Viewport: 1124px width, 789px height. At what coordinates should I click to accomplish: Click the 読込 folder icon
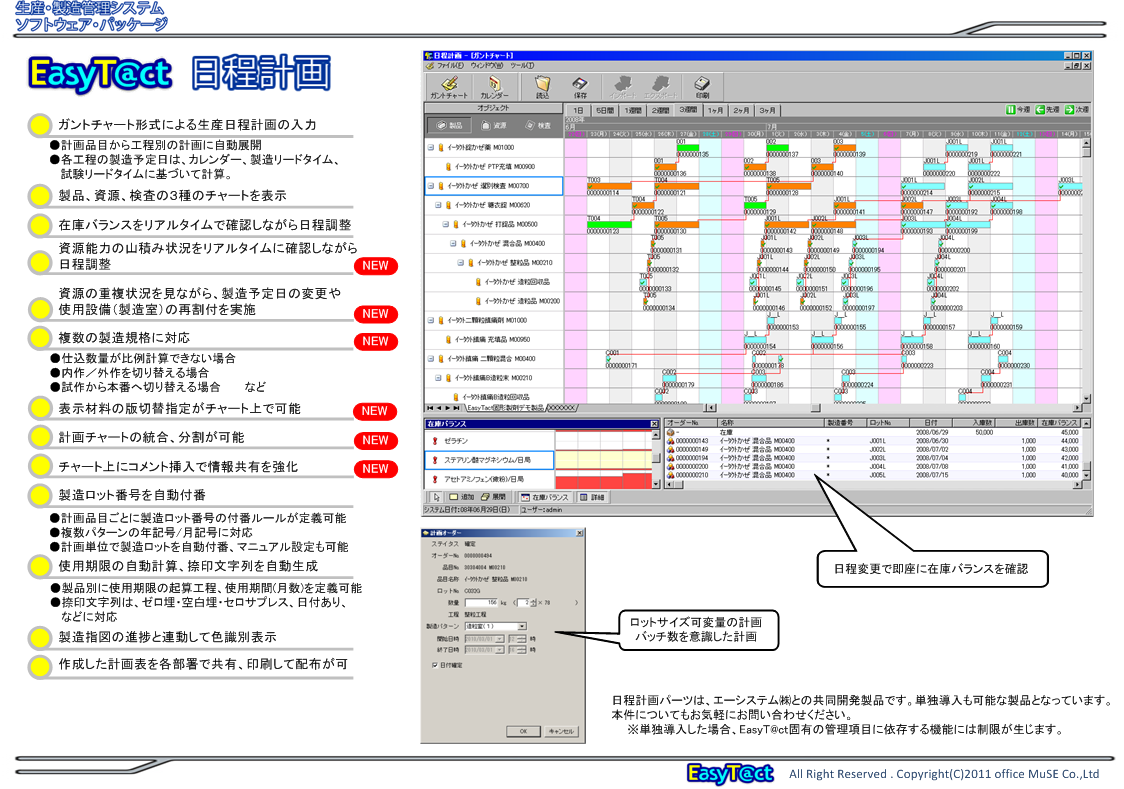[543, 87]
